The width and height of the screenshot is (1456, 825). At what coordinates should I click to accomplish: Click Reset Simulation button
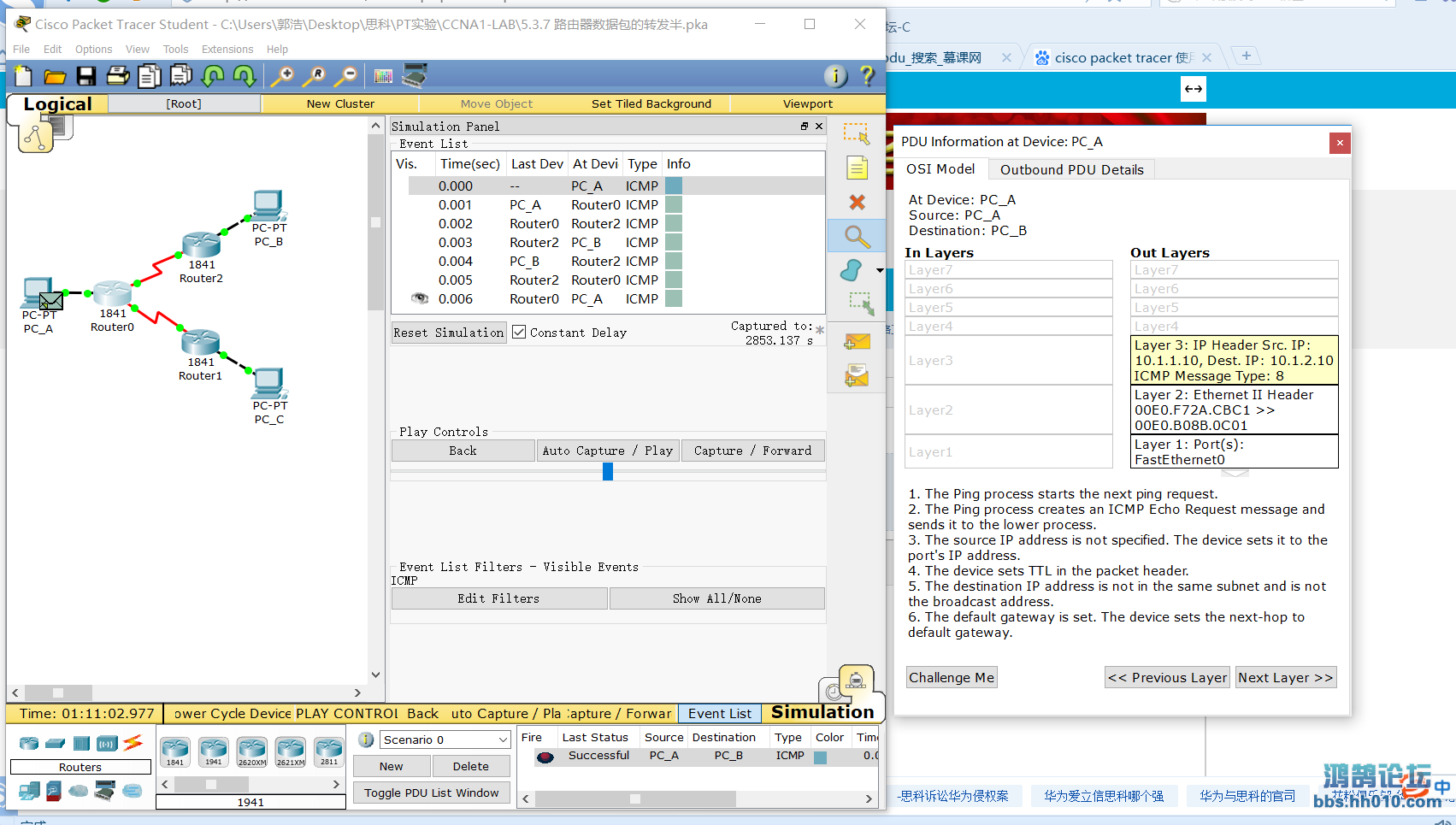[449, 333]
